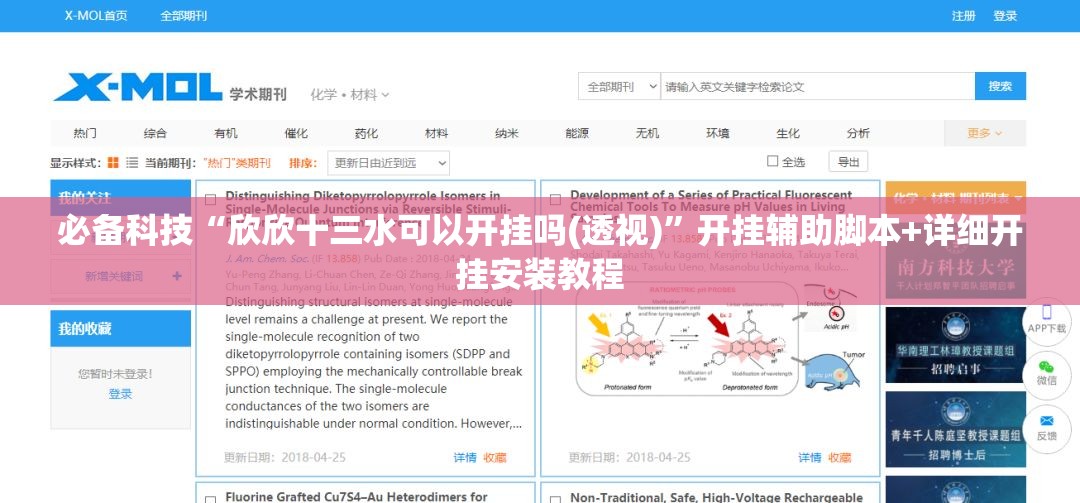Select the 热门 category tab
Image resolution: width=1080 pixels, height=503 pixels.
click(x=85, y=133)
